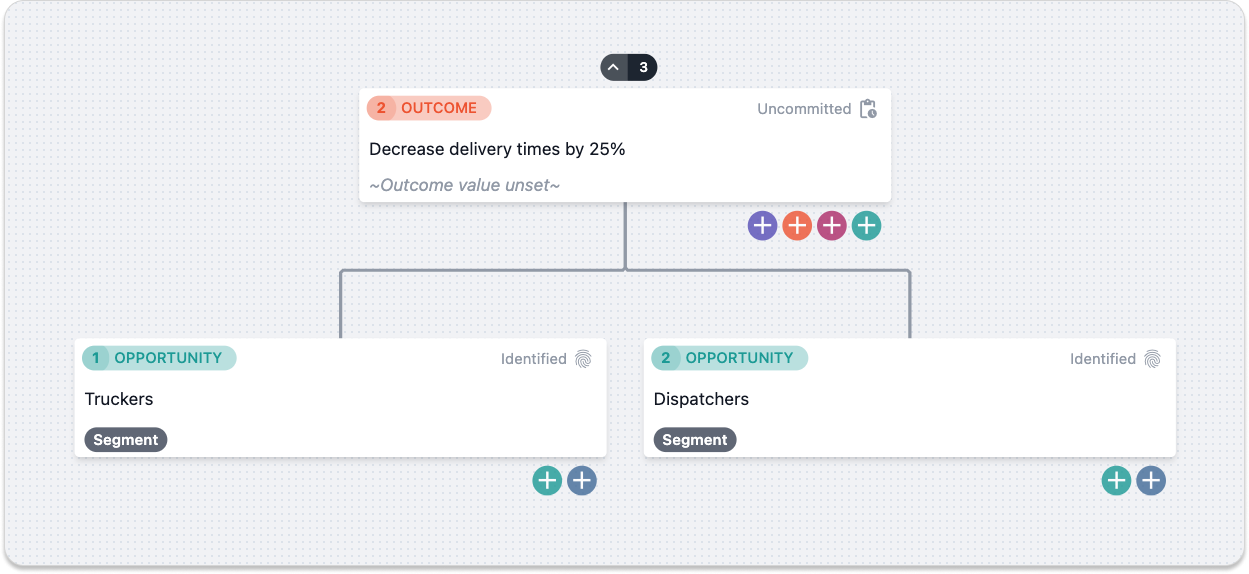Click the Segment tag on Dispatchers card
Viewport: 1249px width, 574px height.
click(x=695, y=440)
